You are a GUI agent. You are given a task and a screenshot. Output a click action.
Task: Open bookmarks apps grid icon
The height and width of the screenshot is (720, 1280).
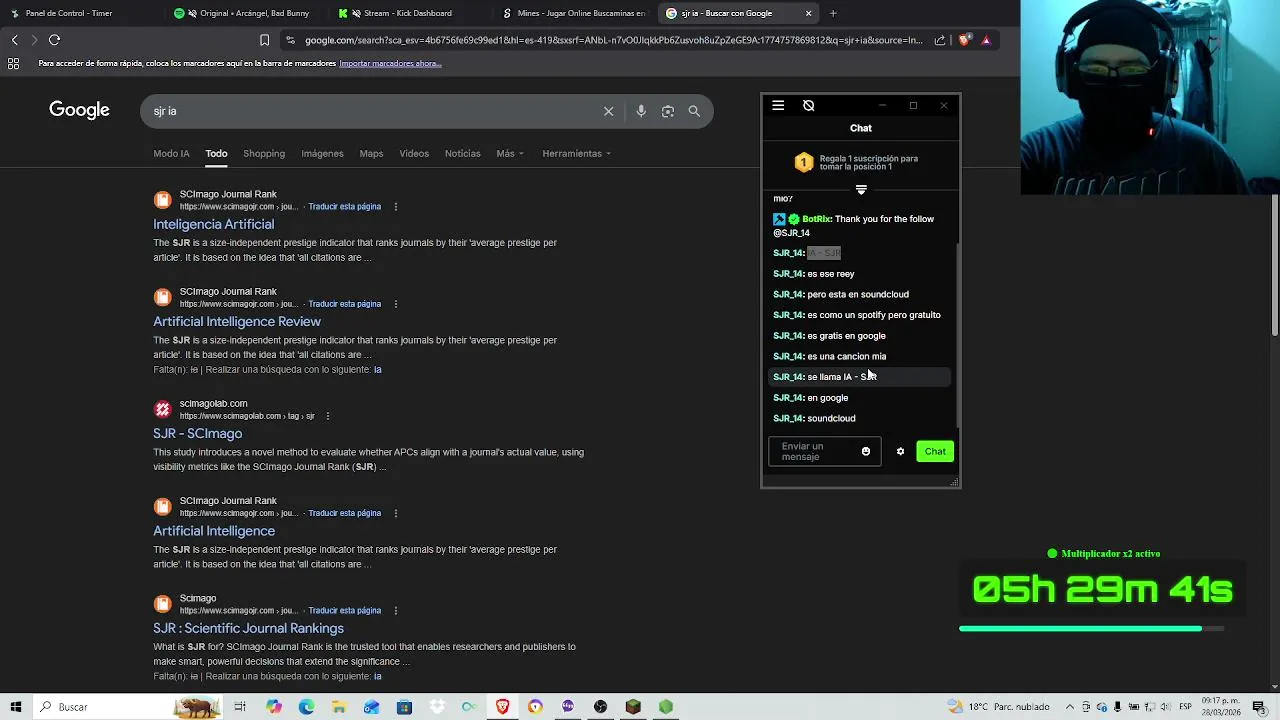14,63
